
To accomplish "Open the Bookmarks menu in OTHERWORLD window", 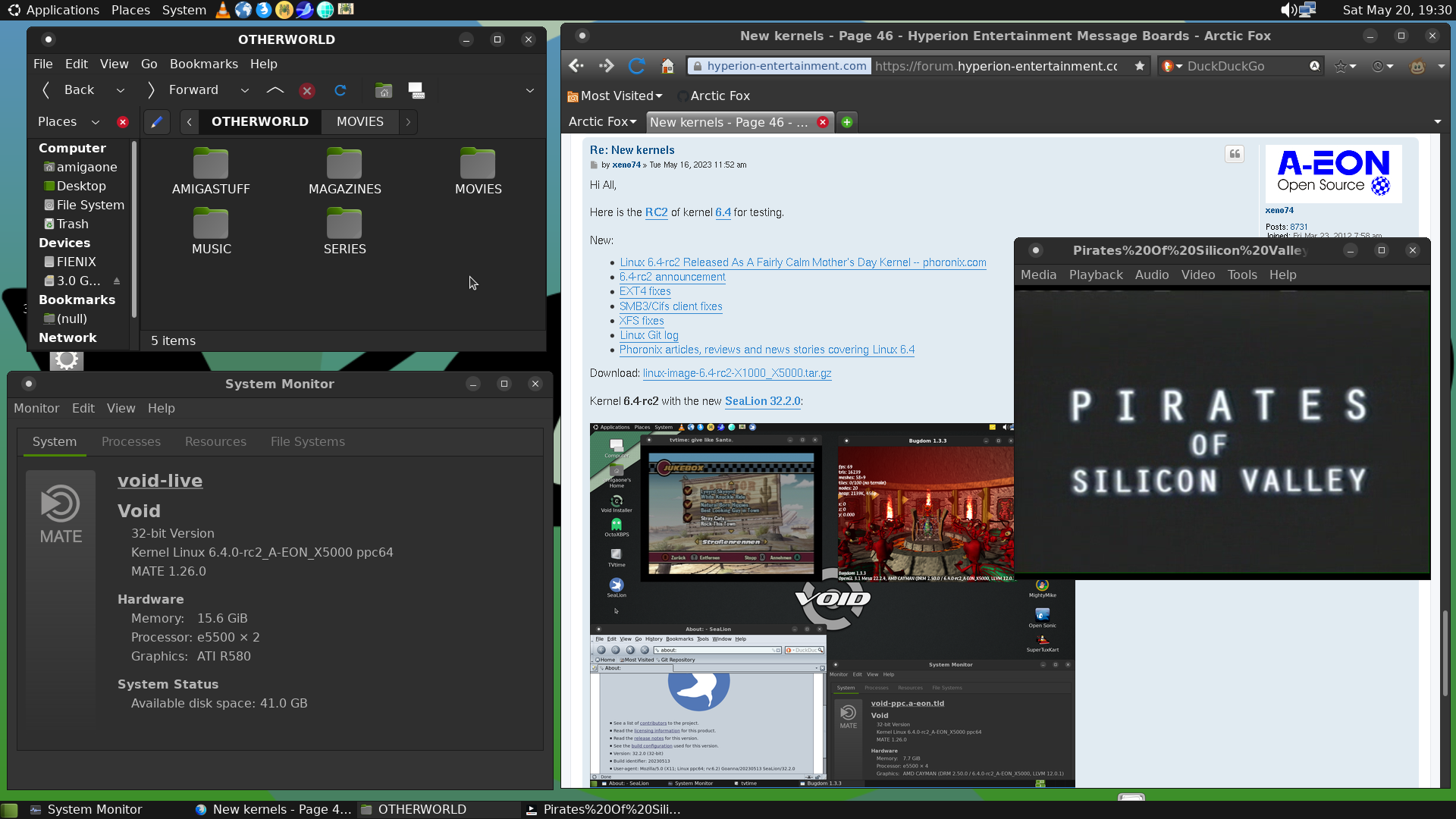I will click(203, 64).
